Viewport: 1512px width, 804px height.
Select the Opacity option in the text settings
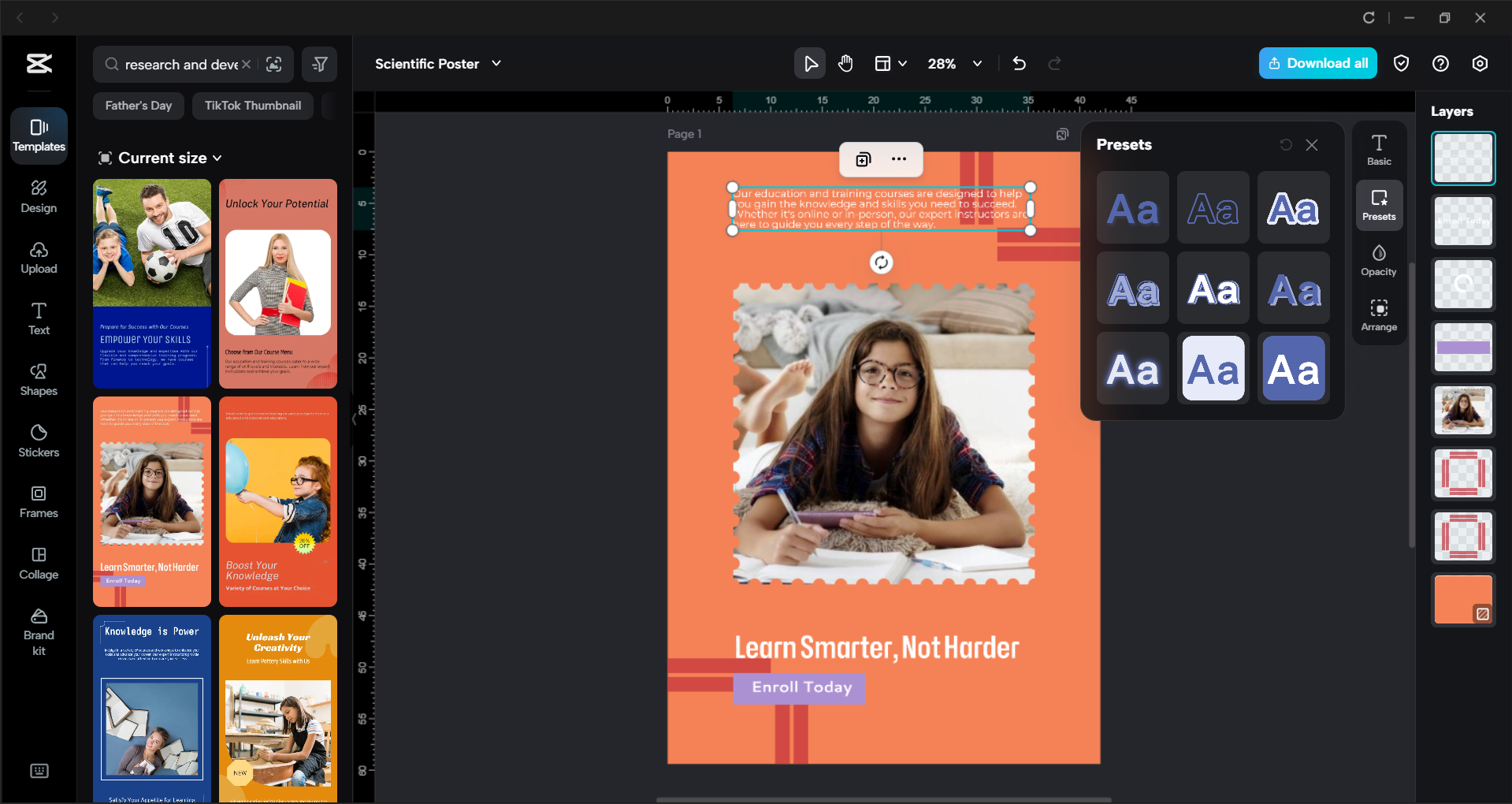click(1378, 260)
